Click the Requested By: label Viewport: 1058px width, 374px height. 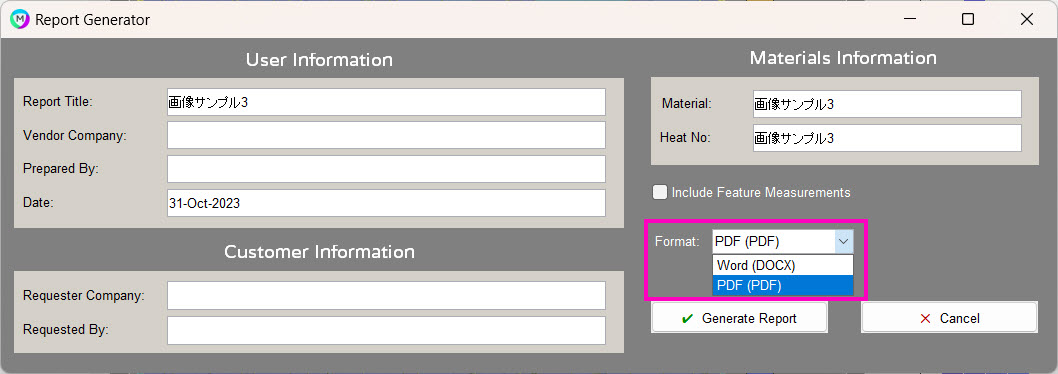(65, 330)
